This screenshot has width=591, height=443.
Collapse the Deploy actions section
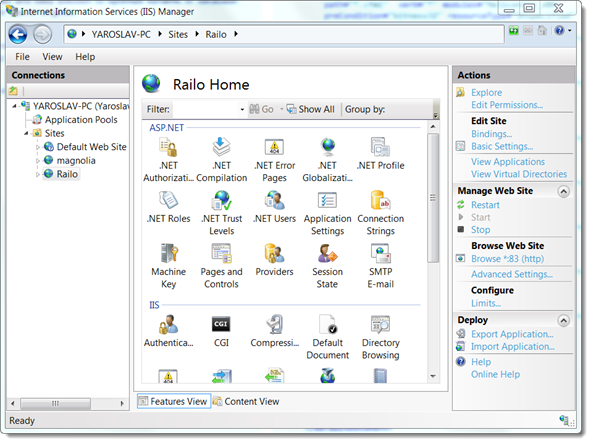pyautogui.click(x=563, y=320)
